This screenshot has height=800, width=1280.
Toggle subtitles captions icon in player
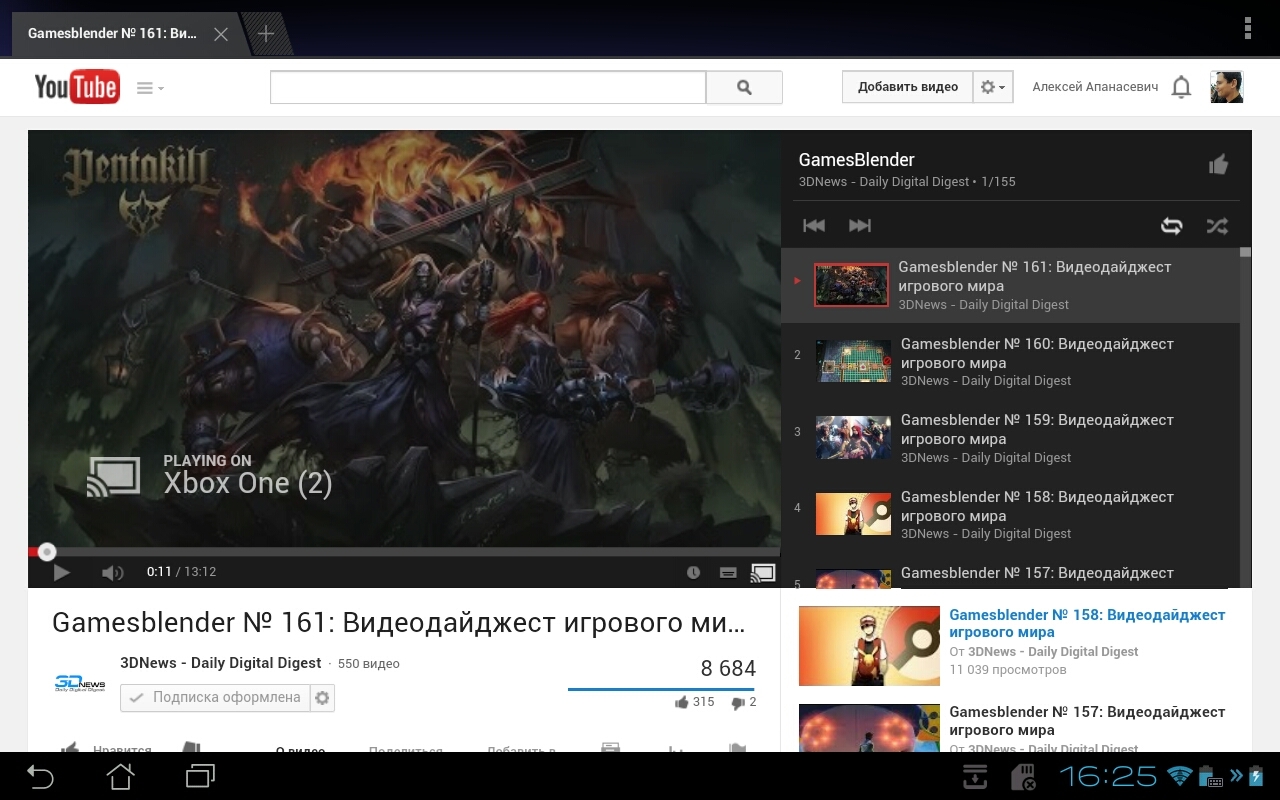728,572
